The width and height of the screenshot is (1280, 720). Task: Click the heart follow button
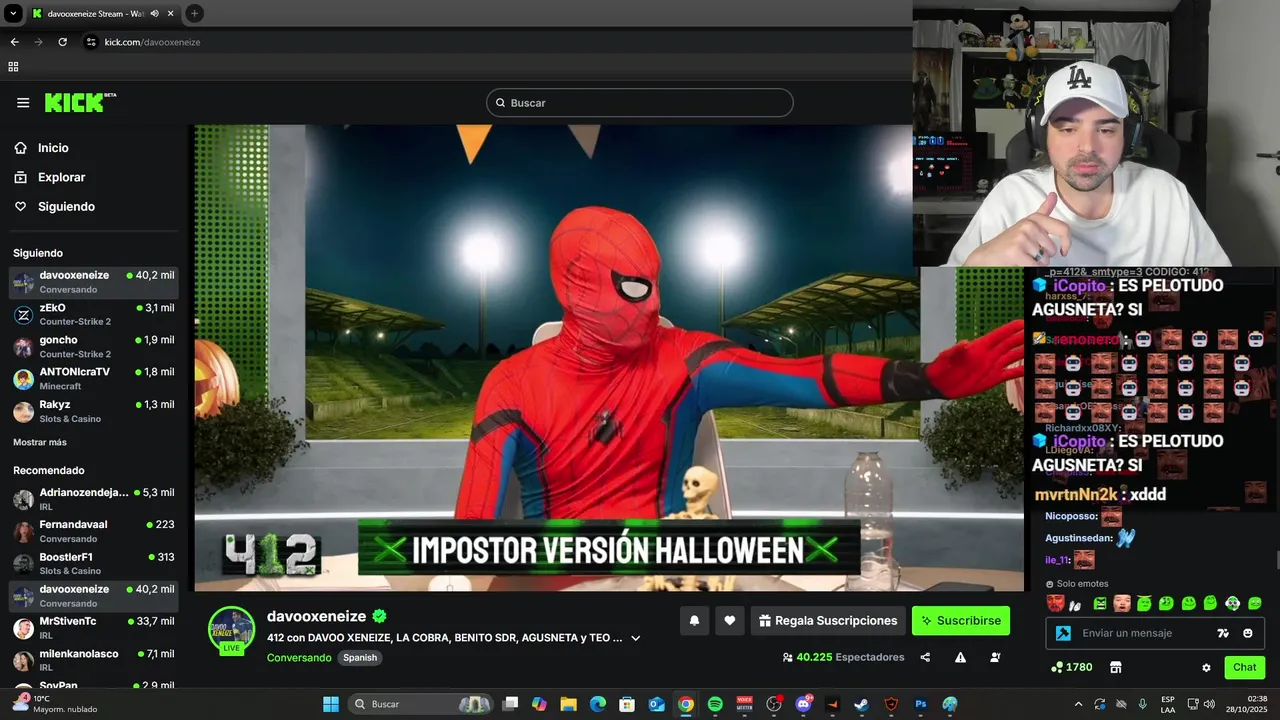[x=730, y=621]
